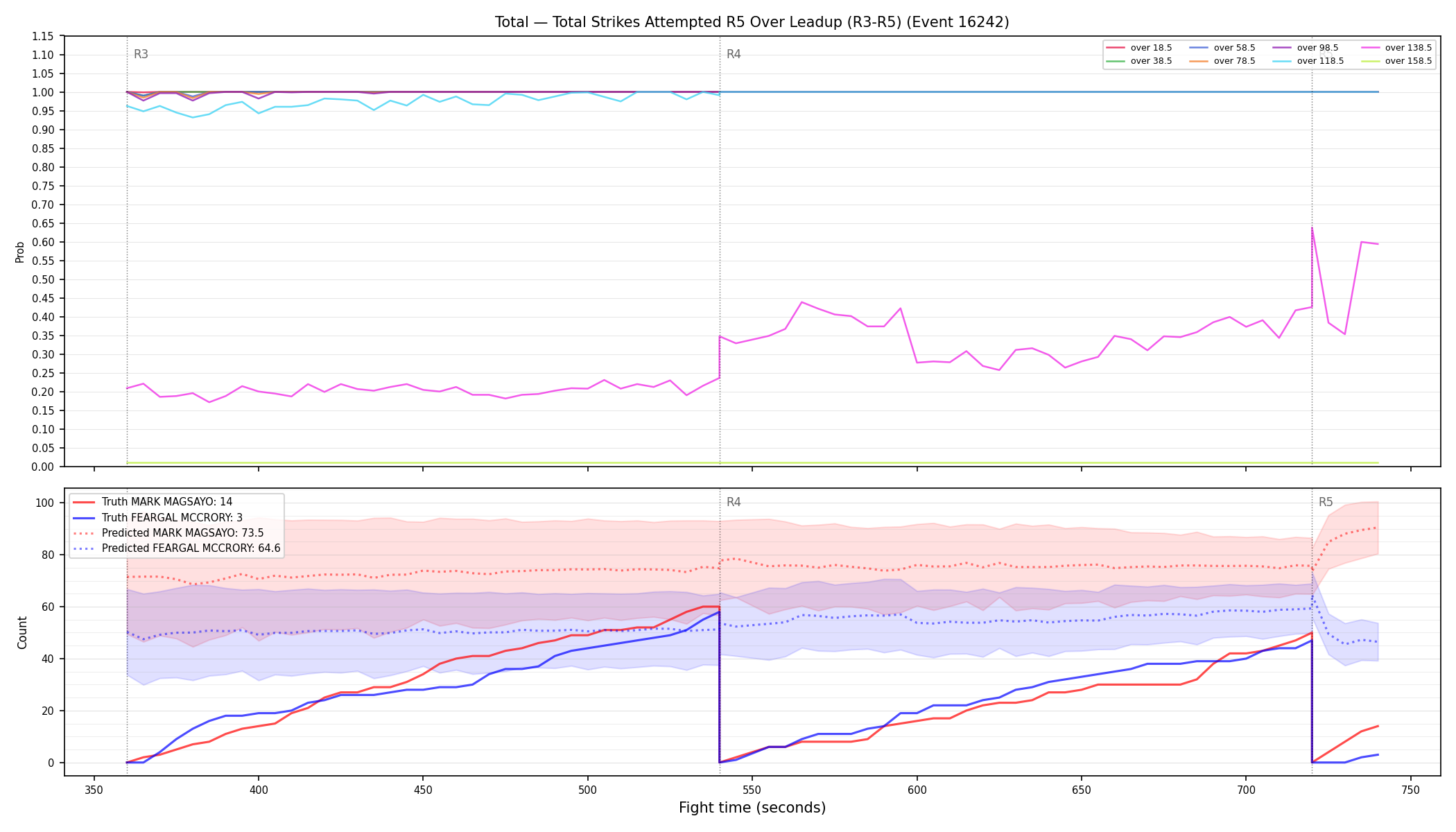The image size is (1456, 832).
Task: Click the 100 tick on the Count axis
Action: pyautogui.click(x=46, y=503)
